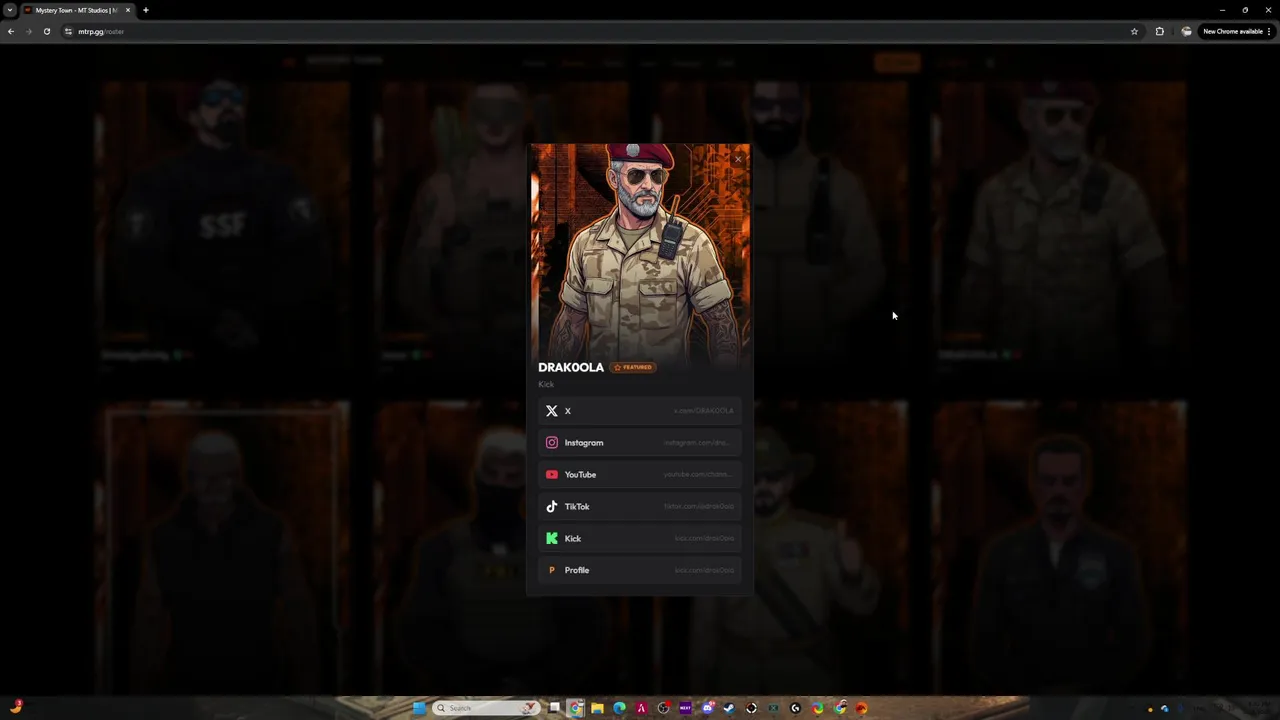Open the Chrome extensions menu
This screenshot has width=1280, height=720.
(x=1160, y=31)
